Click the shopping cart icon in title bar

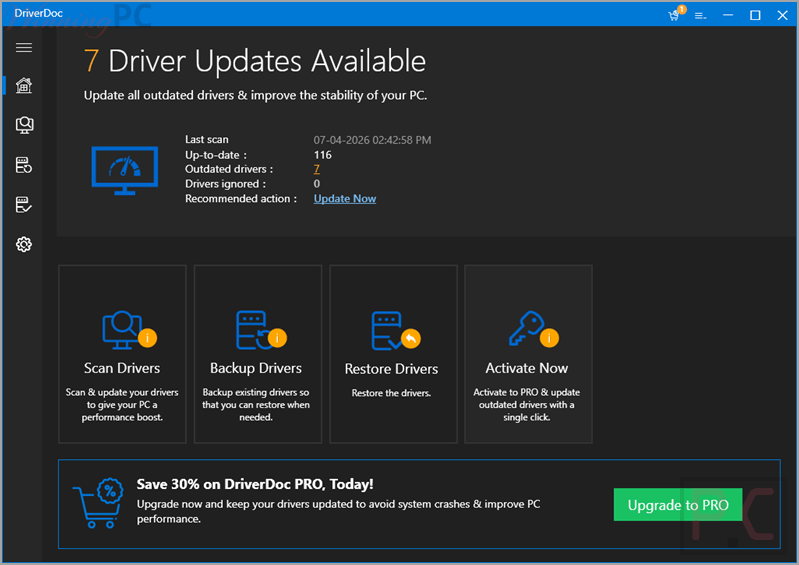tap(676, 14)
